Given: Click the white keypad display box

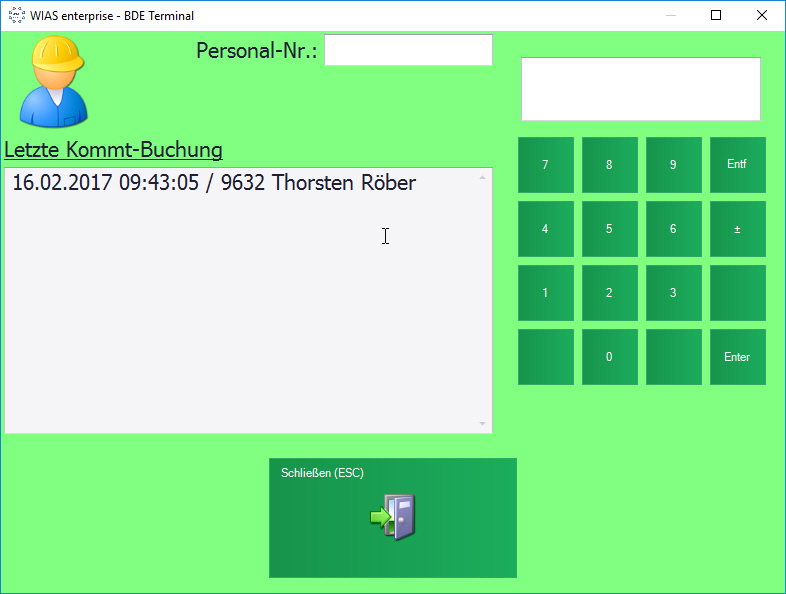Looking at the screenshot, I should coord(640,89).
